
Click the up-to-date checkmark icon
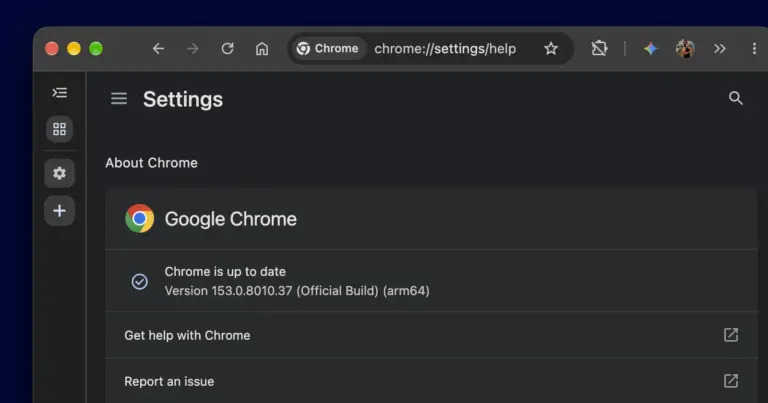[140, 282]
